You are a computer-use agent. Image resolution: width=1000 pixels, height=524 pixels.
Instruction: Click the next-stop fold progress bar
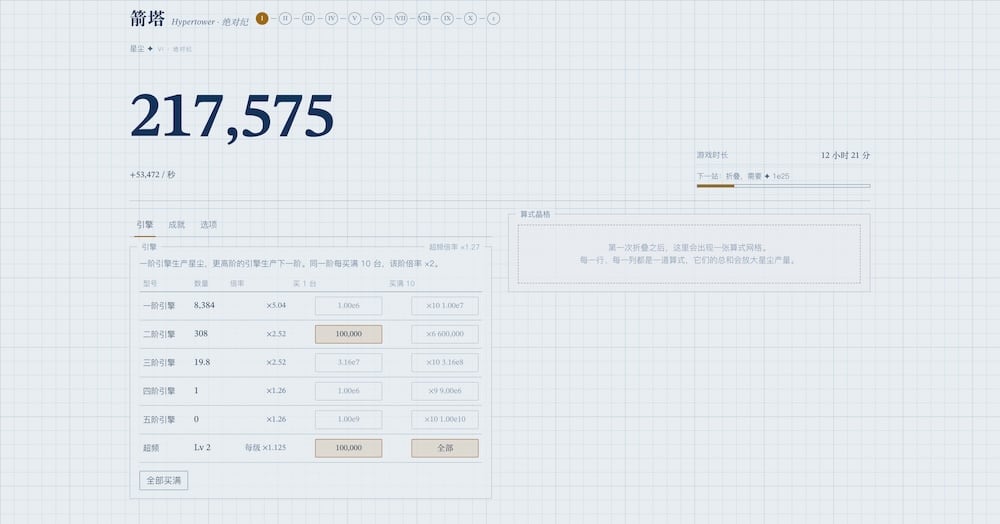783,186
